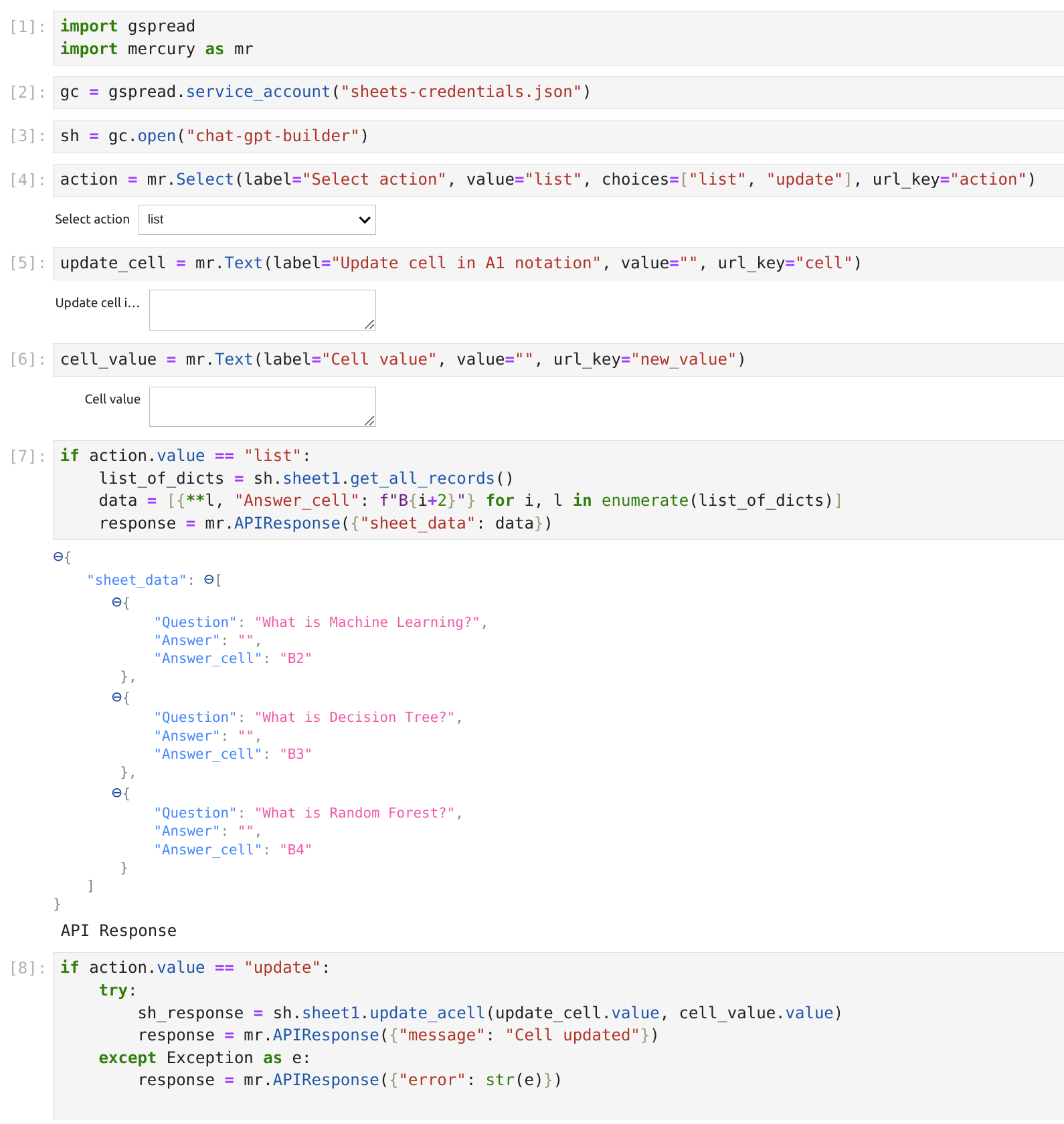Grab resize handle of Update cell textarea
Viewport: 1064px width, 1124px height.
click(369, 324)
